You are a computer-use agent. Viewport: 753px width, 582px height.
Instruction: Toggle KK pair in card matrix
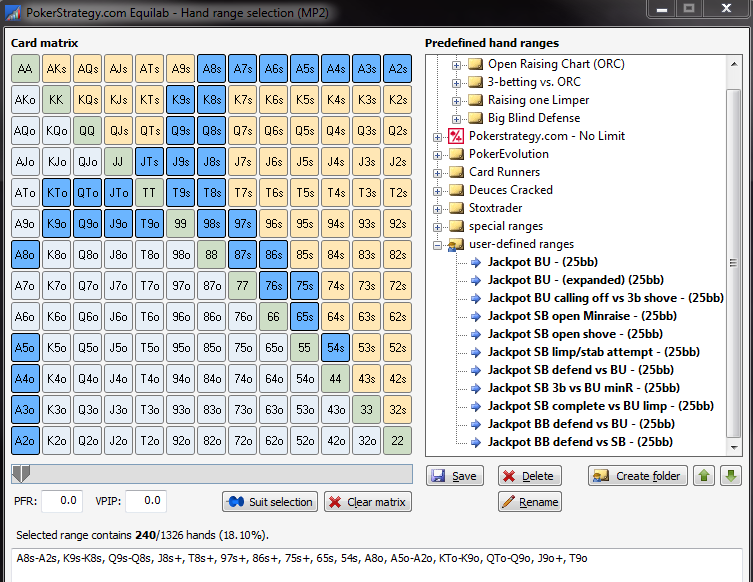click(56, 100)
